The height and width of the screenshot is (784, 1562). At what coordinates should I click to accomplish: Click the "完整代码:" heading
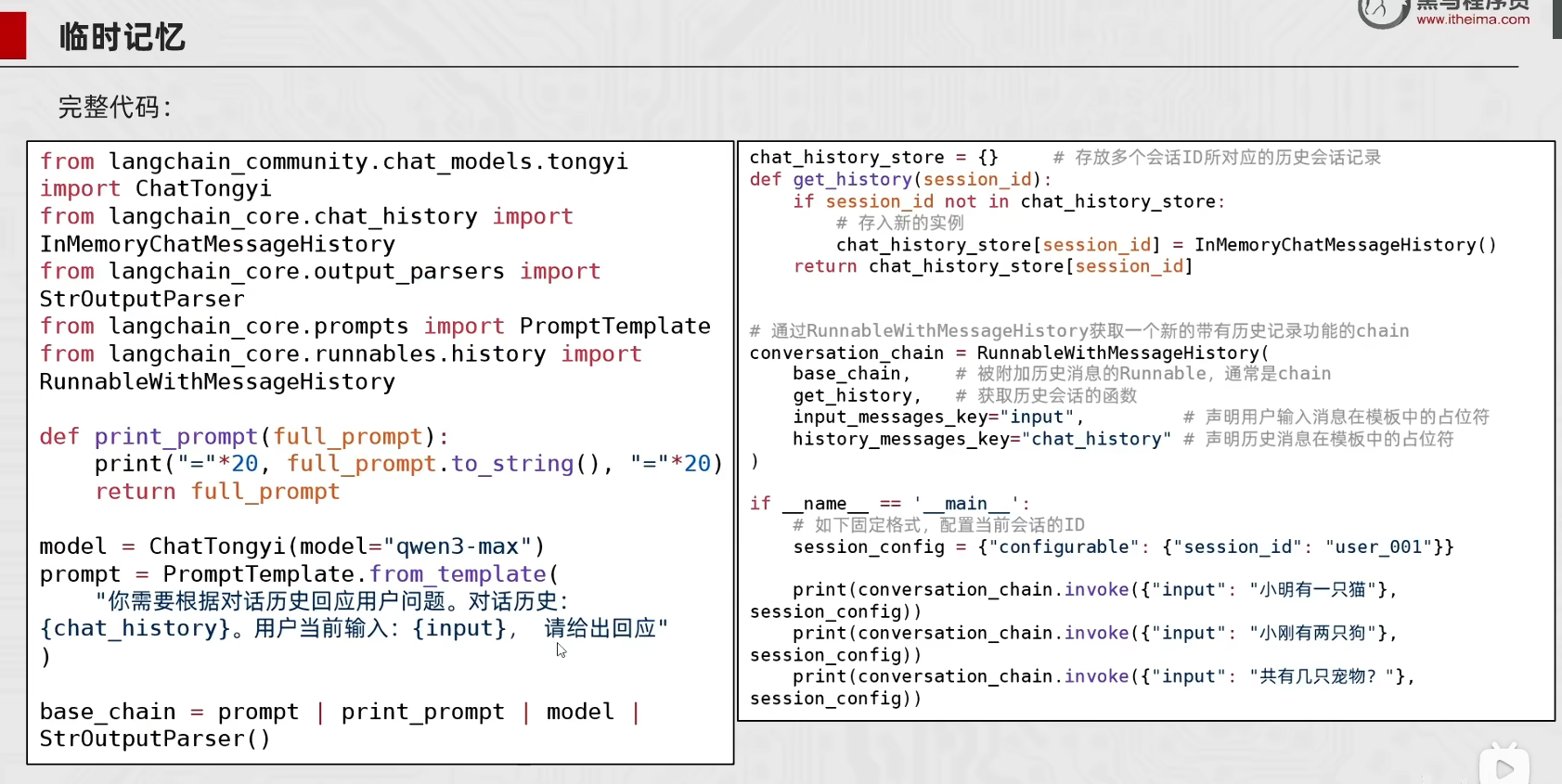(115, 107)
